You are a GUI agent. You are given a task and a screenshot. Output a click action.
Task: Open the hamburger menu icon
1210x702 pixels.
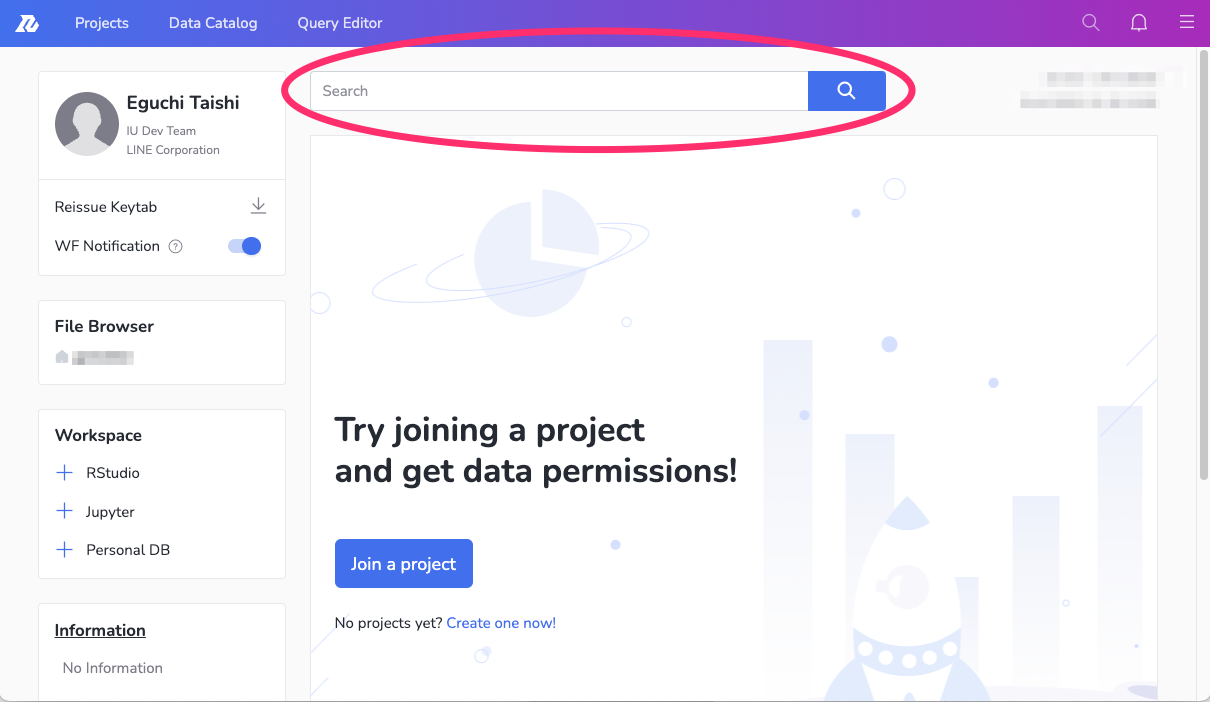coord(1187,23)
